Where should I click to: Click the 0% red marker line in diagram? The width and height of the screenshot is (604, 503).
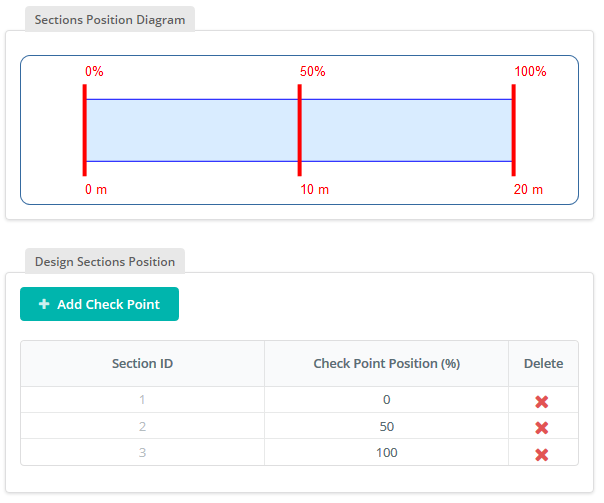85,130
